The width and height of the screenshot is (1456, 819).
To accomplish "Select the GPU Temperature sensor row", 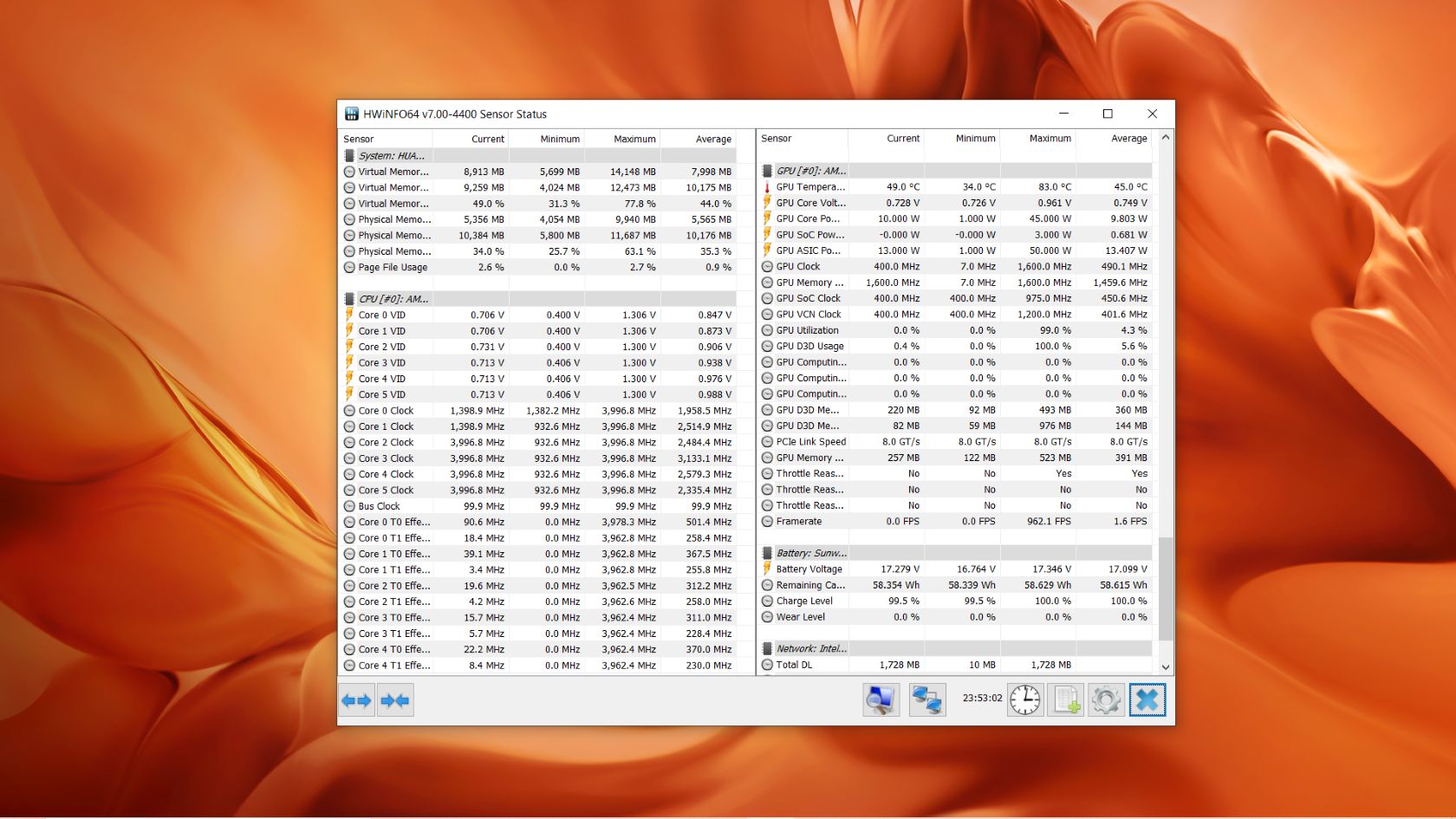I will [809, 187].
